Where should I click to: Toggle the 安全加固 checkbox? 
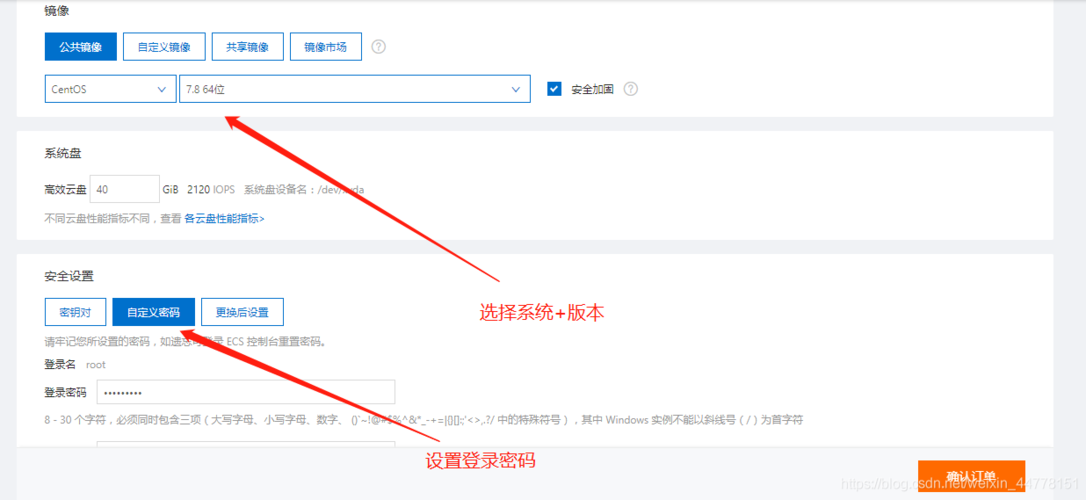(x=554, y=89)
